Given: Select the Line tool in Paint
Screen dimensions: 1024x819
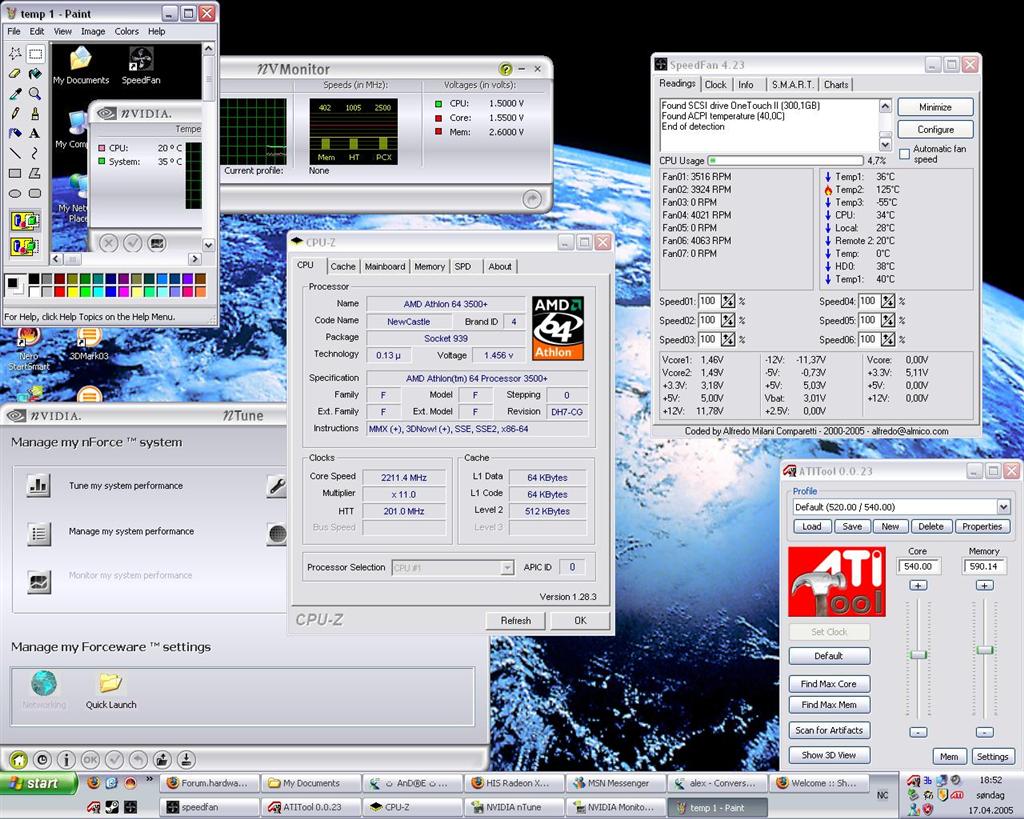Looking at the screenshot, I should pos(15,153).
